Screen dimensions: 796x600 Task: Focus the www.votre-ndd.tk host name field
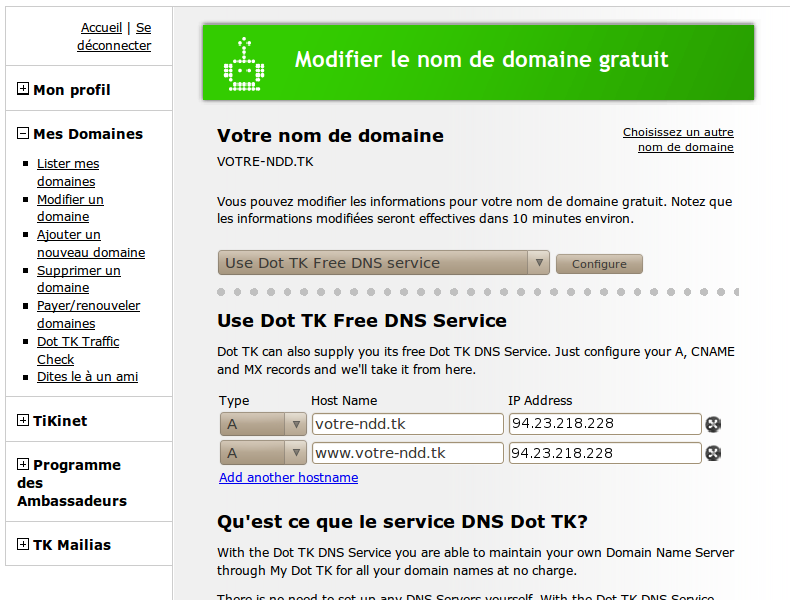click(x=408, y=453)
